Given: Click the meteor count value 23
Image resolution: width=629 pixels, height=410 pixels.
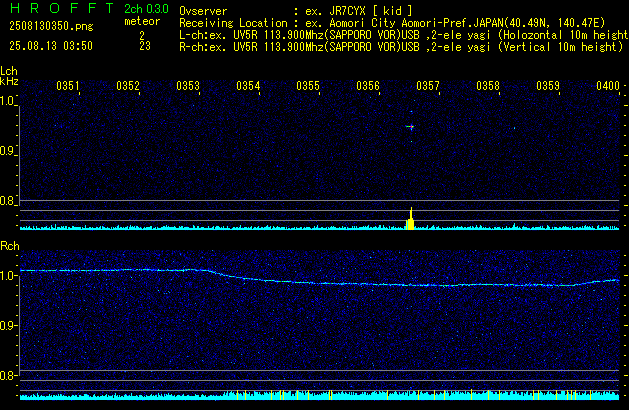Looking at the screenshot, I should [145, 46].
